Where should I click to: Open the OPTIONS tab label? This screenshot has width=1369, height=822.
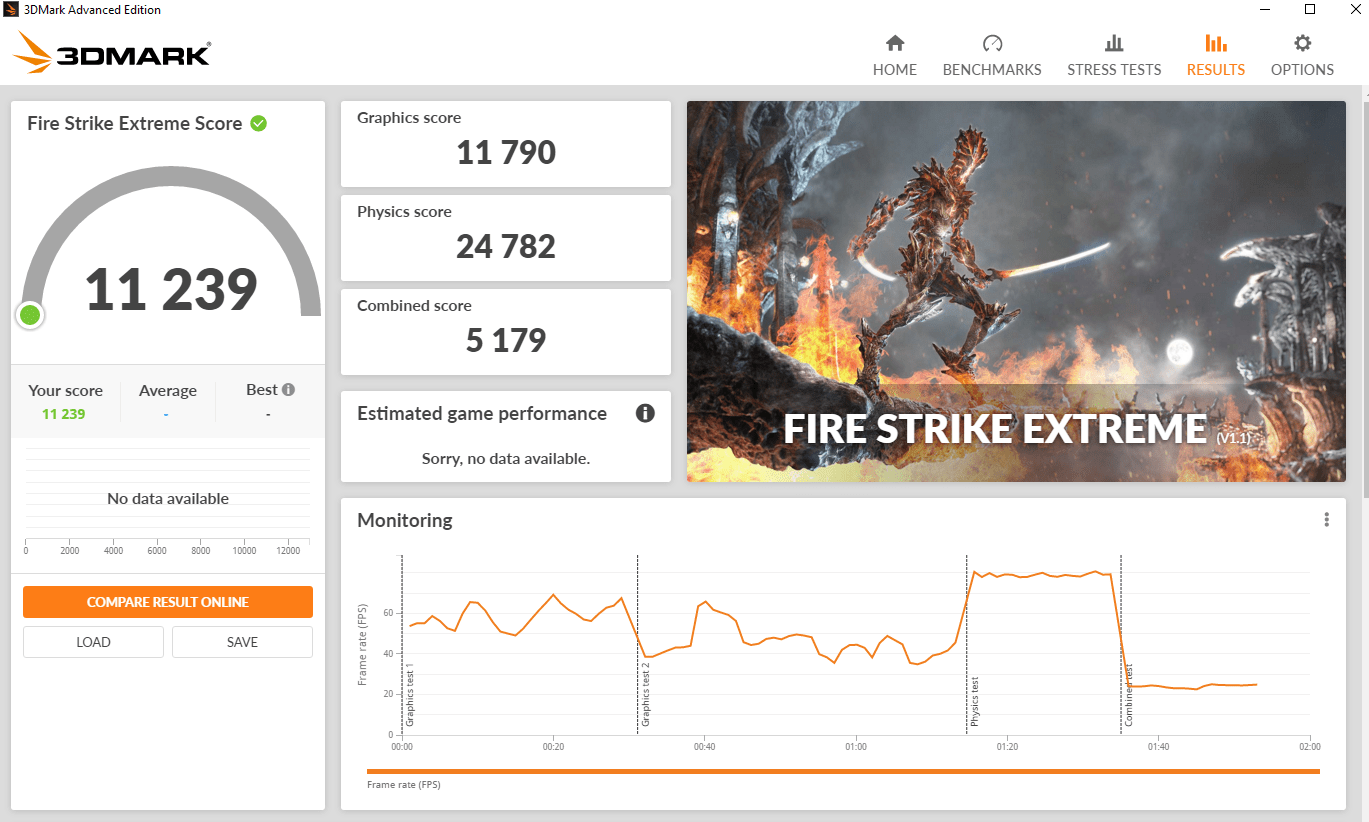pos(1302,70)
